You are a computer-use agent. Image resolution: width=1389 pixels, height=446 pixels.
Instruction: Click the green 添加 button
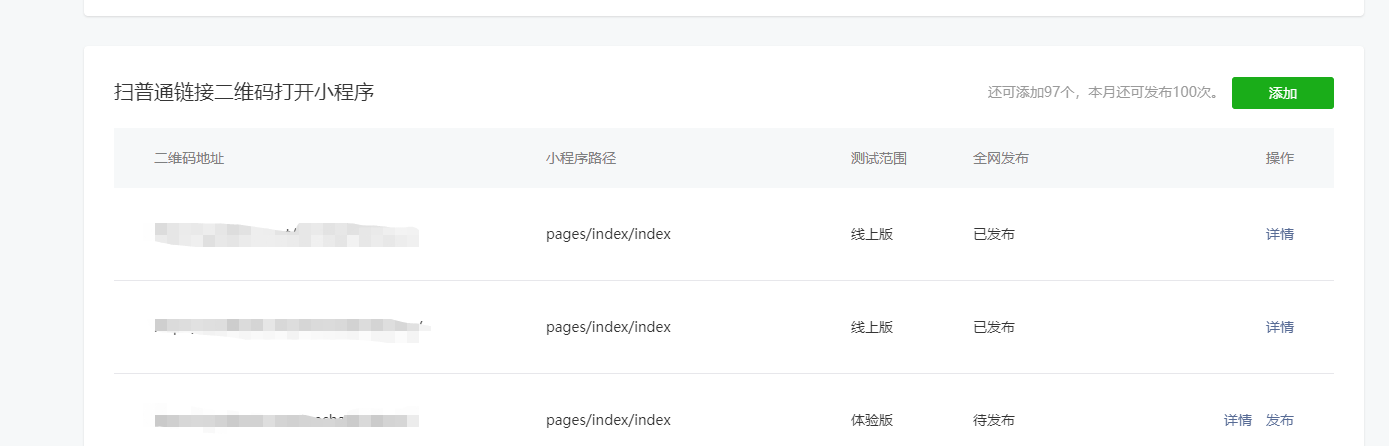(1282, 93)
